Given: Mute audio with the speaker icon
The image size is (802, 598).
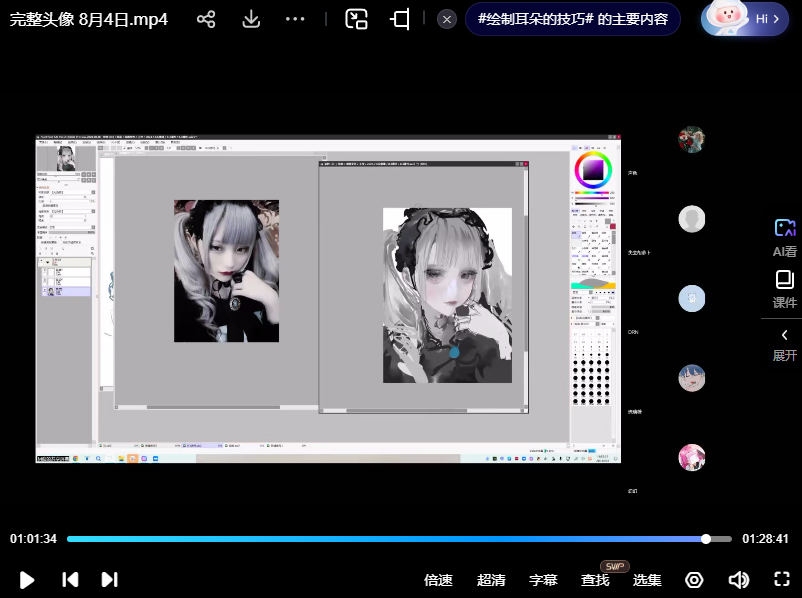Looking at the screenshot, I should pyautogui.click(x=739, y=580).
